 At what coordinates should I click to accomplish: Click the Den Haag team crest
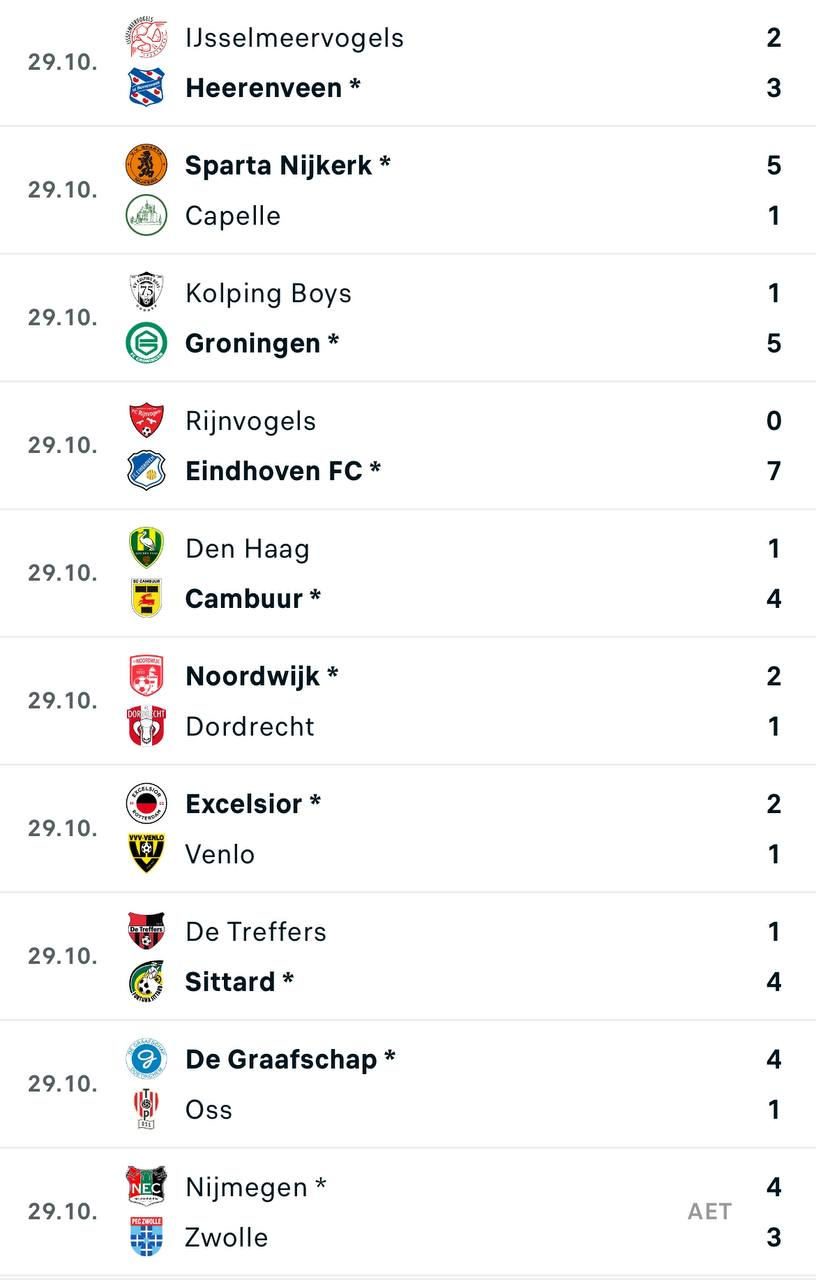146,549
